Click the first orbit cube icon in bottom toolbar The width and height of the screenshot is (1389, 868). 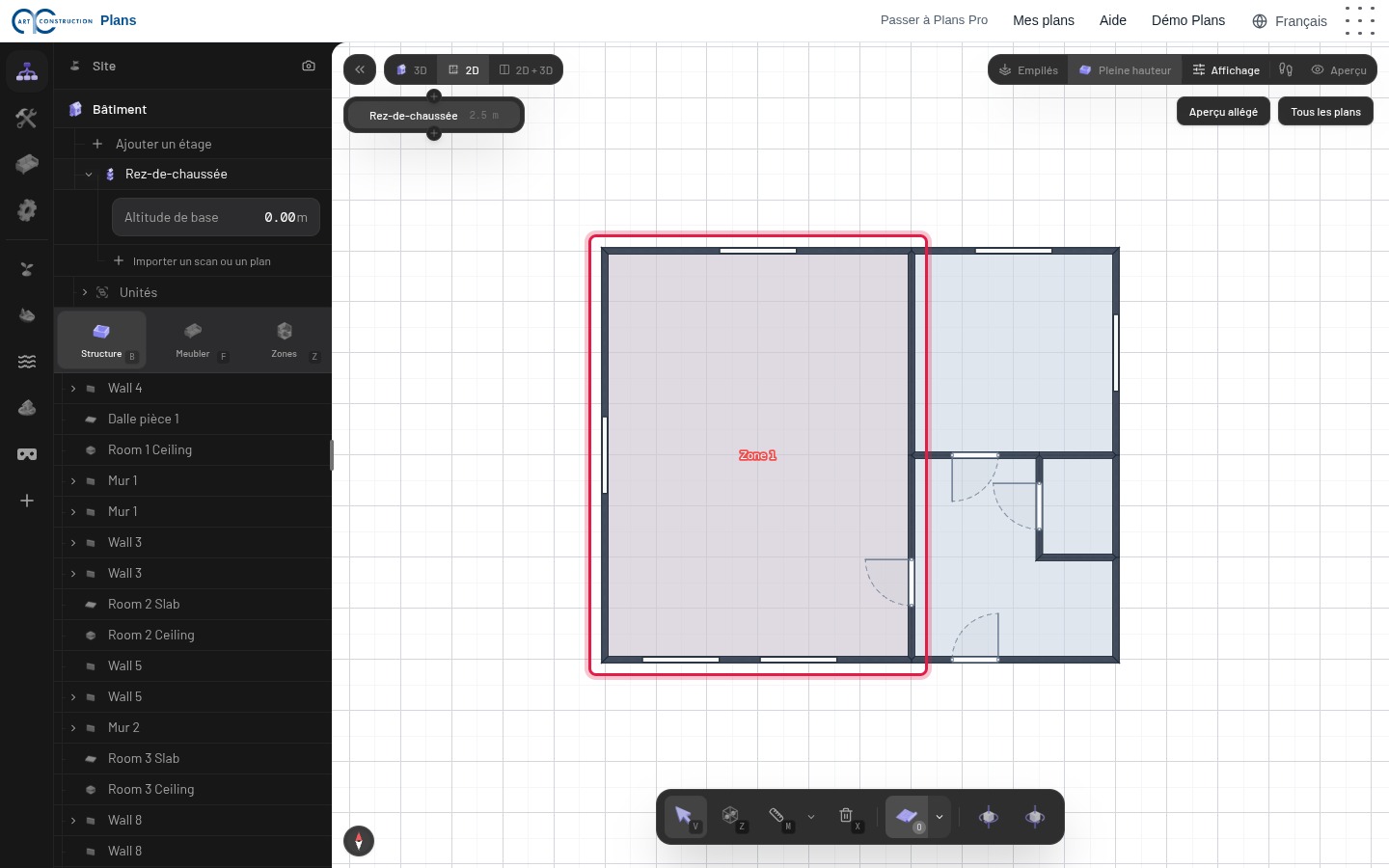(x=989, y=817)
